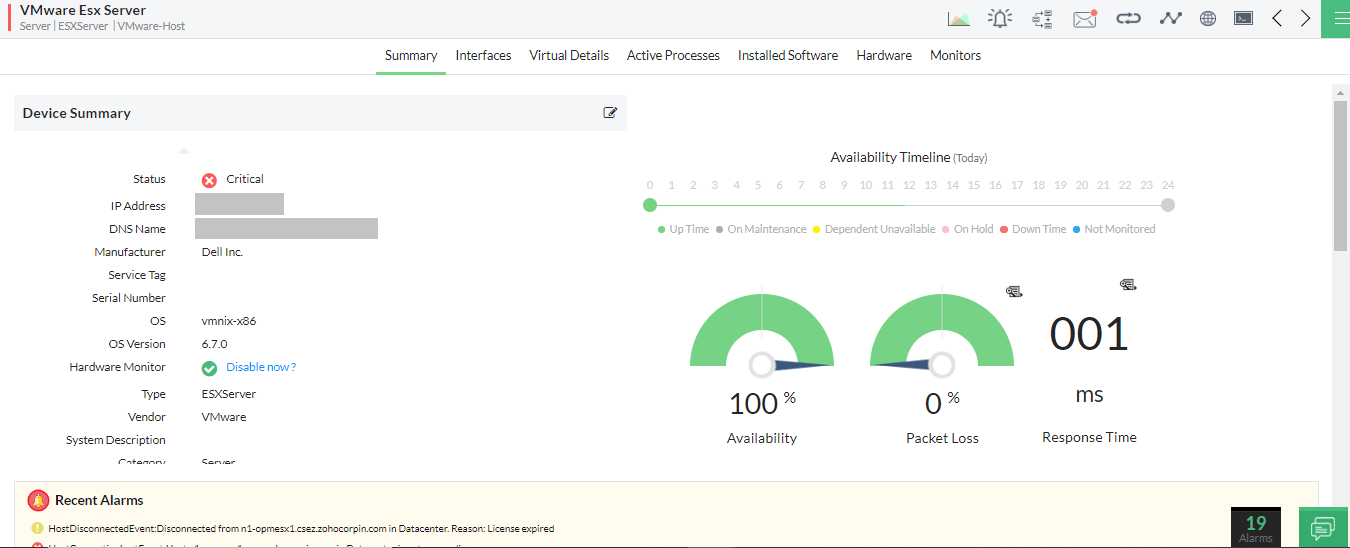Open the workflow icon in top toolbar

1042,18
